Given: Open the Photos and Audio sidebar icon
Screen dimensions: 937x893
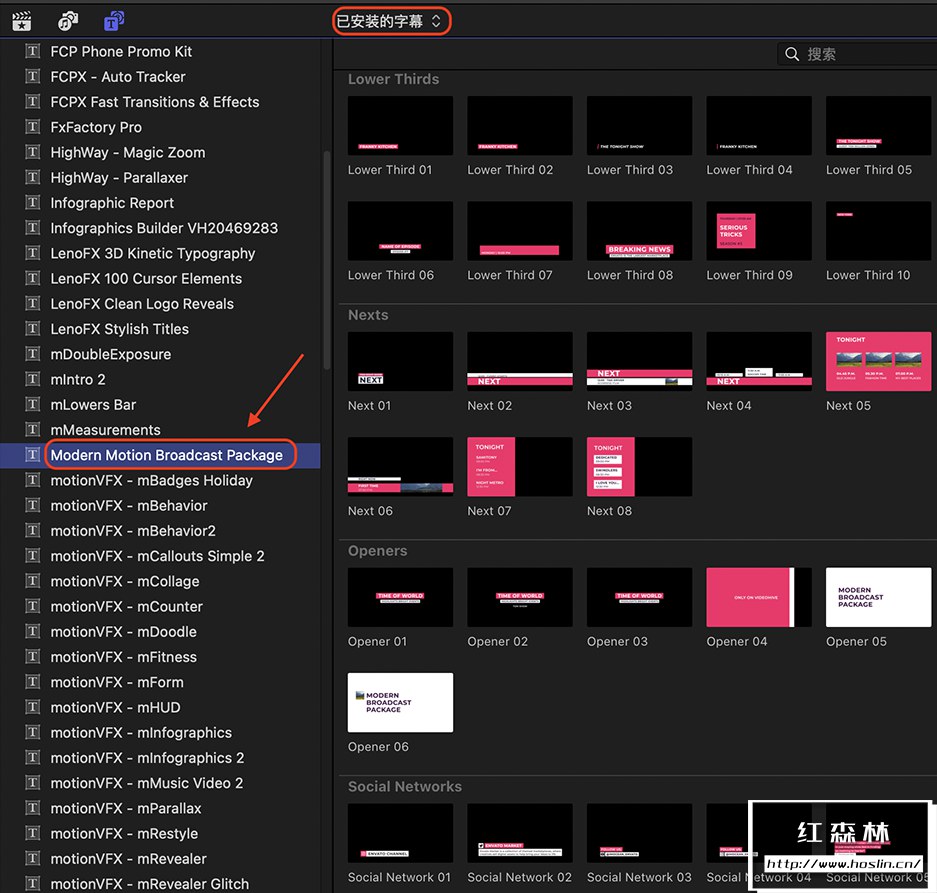Looking at the screenshot, I should click(x=68, y=21).
